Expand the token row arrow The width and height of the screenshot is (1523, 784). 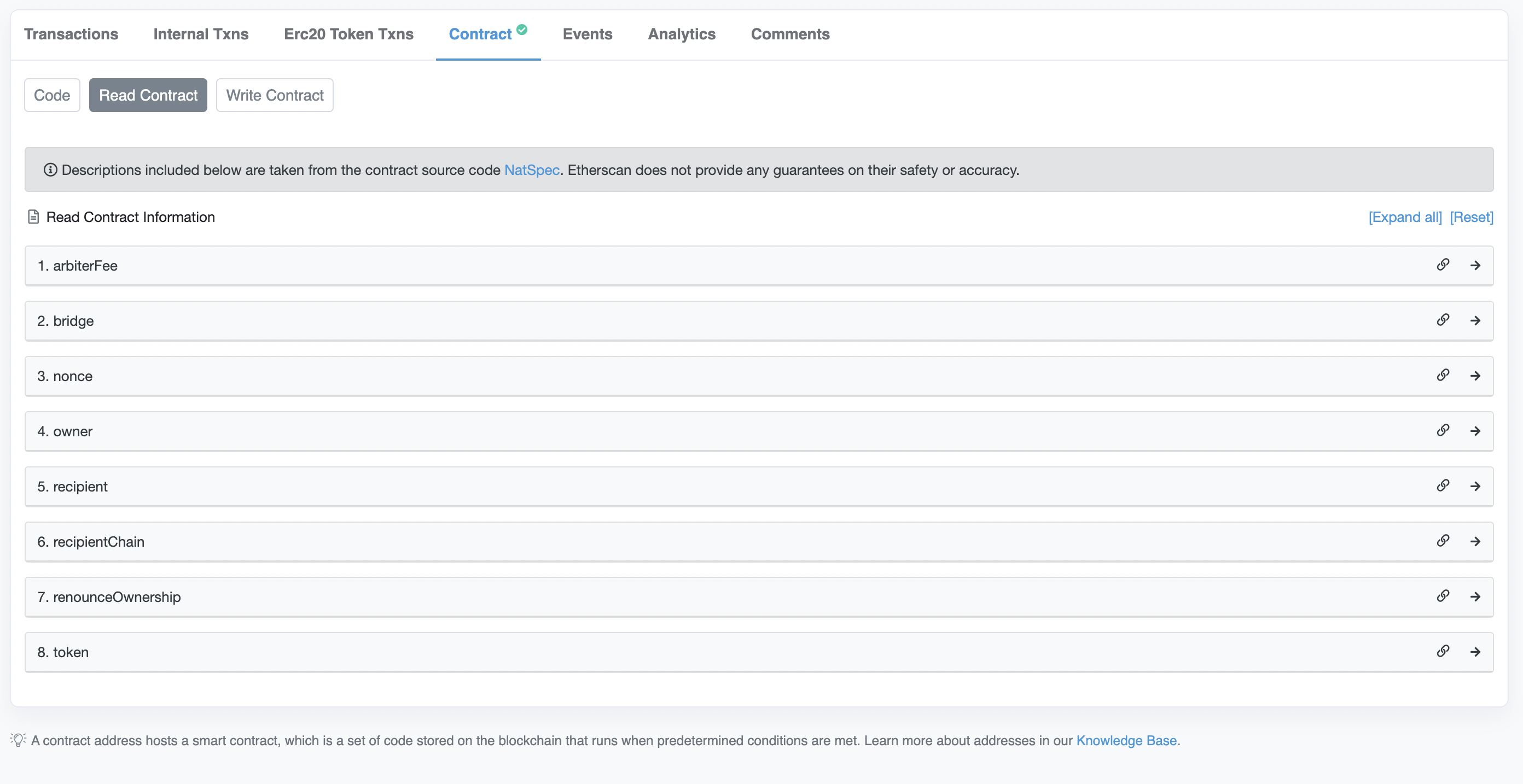(1475, 652)
